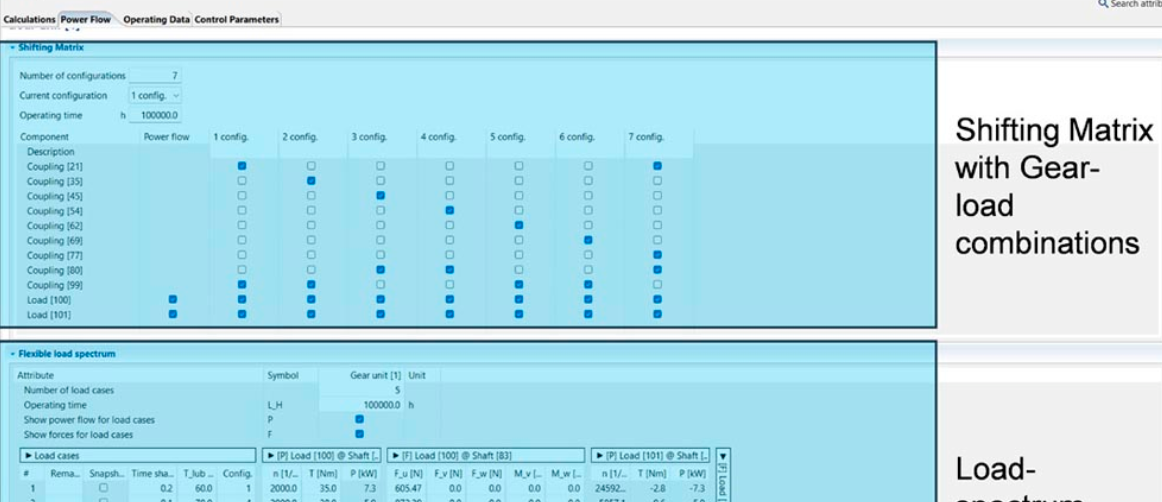Open the column menu arrow beside load headers
The image size is (1162, 502).
(x=724, y=455)
